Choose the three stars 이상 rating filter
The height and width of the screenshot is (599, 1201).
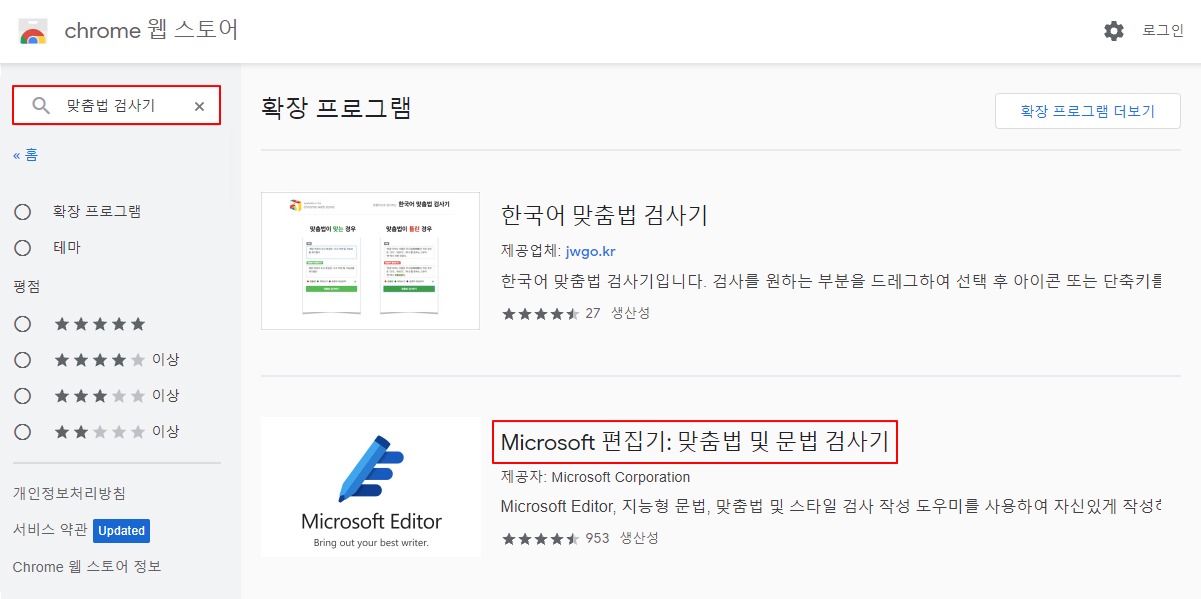point(22,396)
